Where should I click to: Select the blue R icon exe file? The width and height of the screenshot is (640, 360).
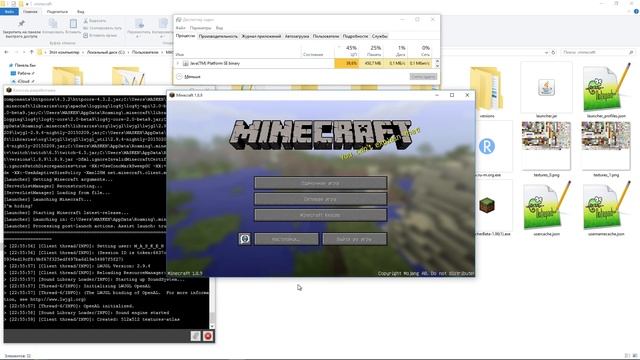point(487,146)
